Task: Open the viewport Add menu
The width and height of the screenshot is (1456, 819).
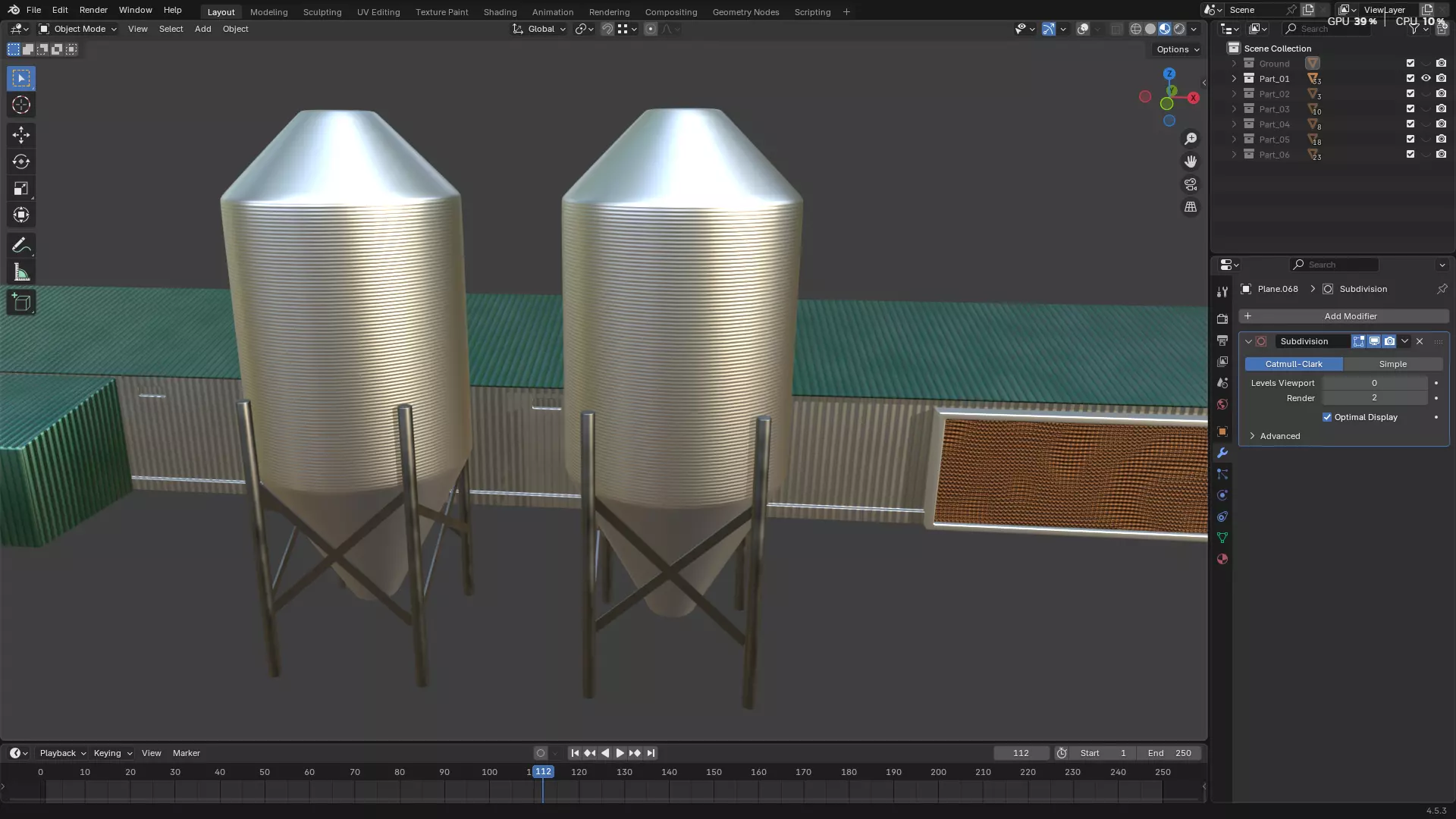Action: [x=202, y=29]
